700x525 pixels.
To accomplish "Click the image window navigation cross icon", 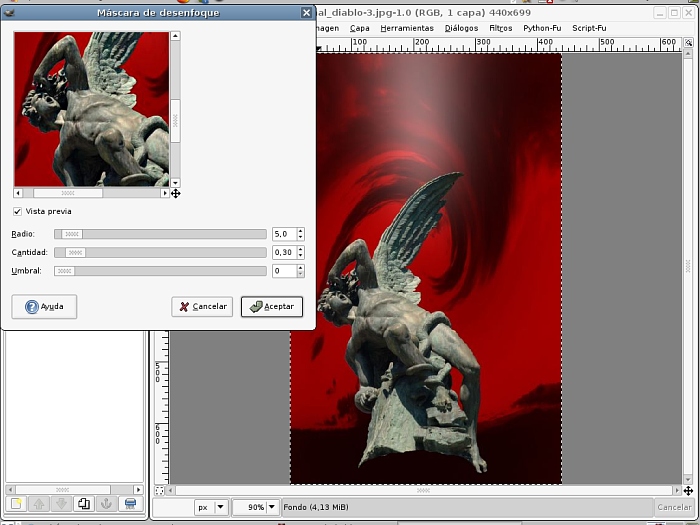I will (688, 490).
